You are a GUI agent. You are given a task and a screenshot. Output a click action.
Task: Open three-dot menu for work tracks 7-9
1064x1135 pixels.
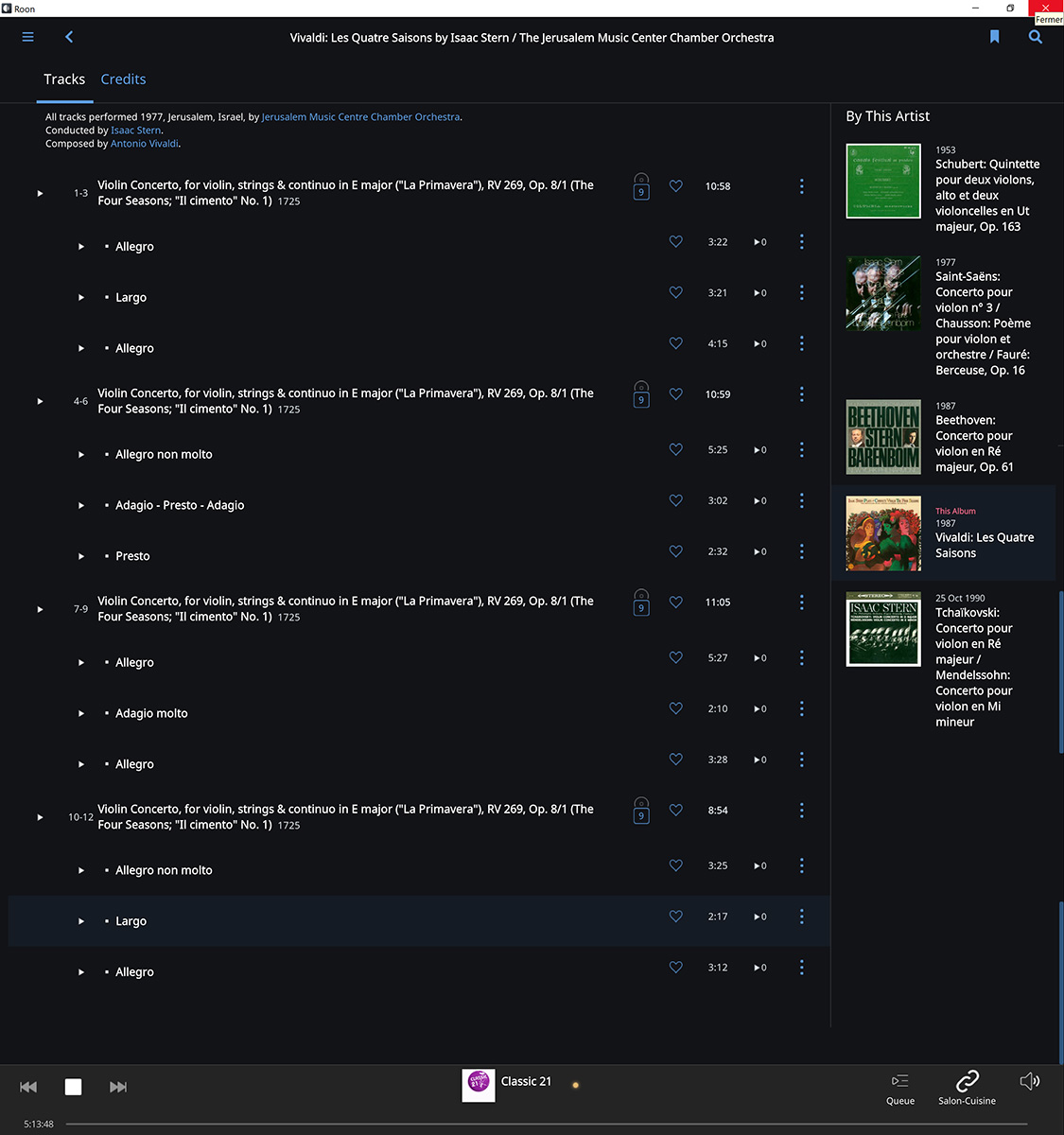[x=802, y=602]
